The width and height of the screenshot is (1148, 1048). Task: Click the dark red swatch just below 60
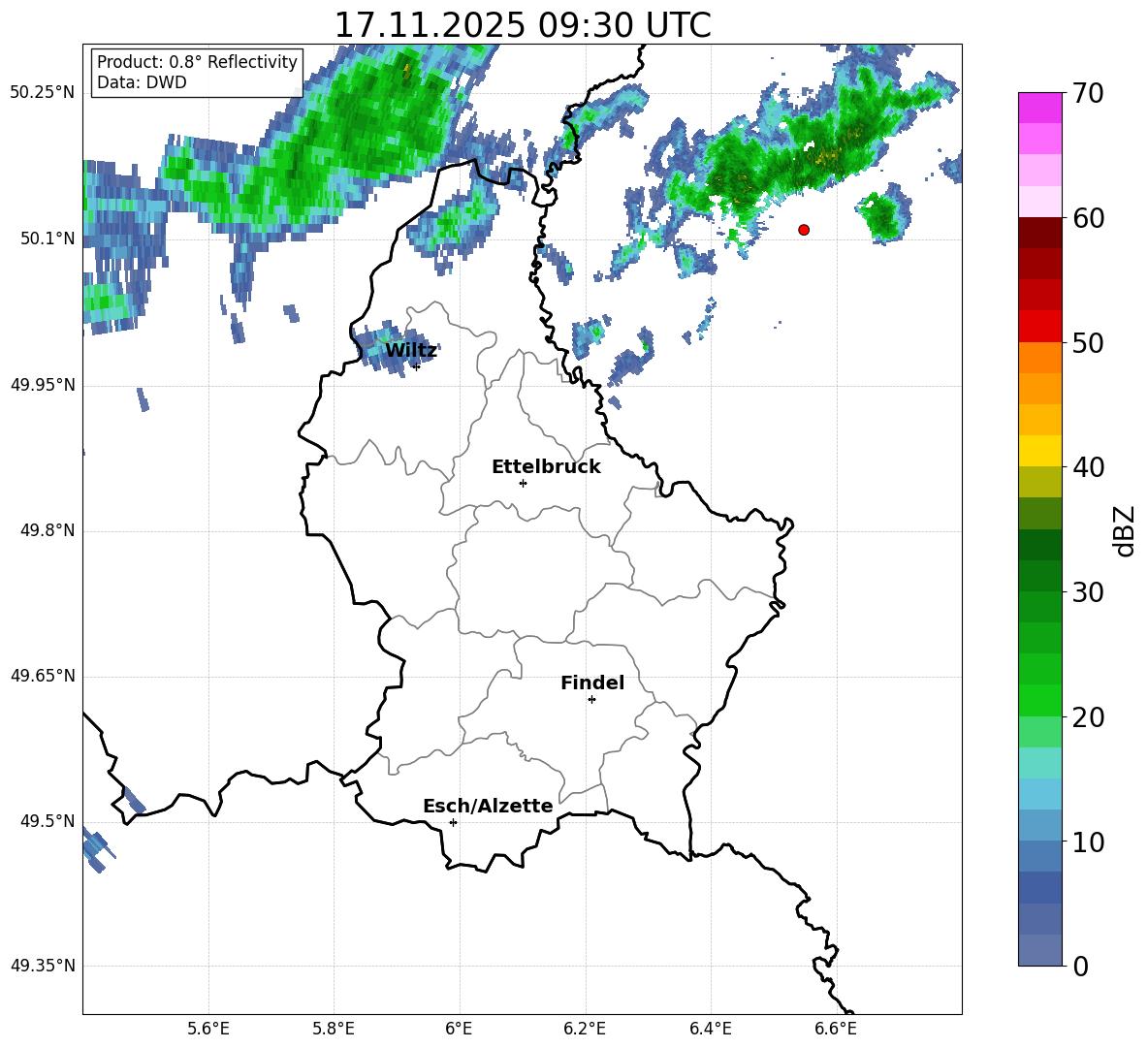[1039, 233]
